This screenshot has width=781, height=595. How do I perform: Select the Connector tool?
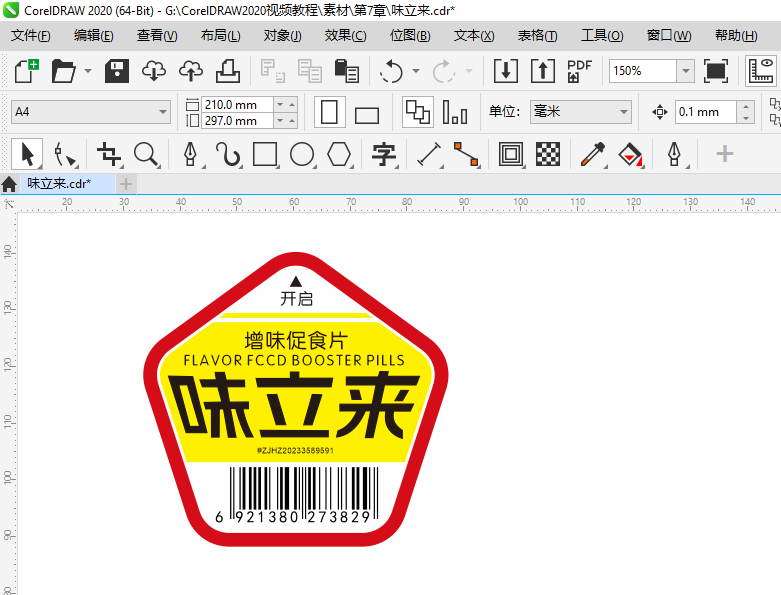[x=466, y=154]
